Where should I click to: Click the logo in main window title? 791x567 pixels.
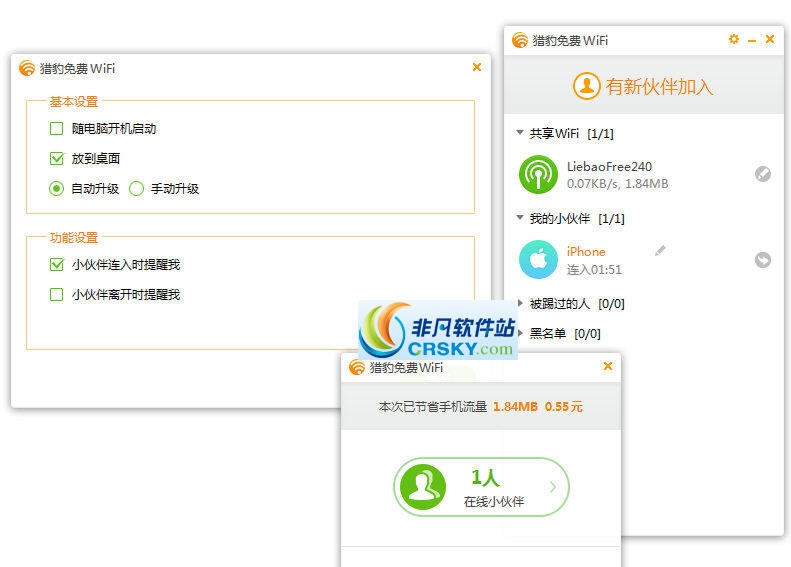click(520, 40)
